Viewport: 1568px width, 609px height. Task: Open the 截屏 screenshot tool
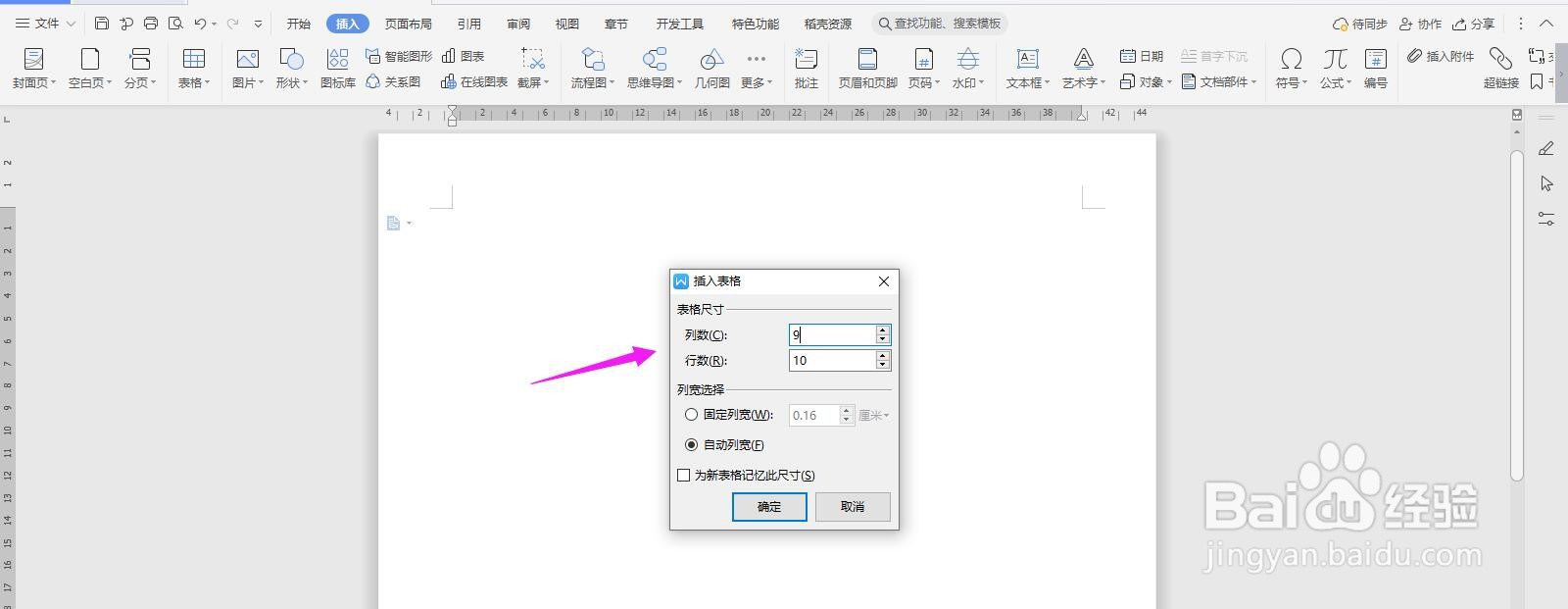(x=533, y=69)
